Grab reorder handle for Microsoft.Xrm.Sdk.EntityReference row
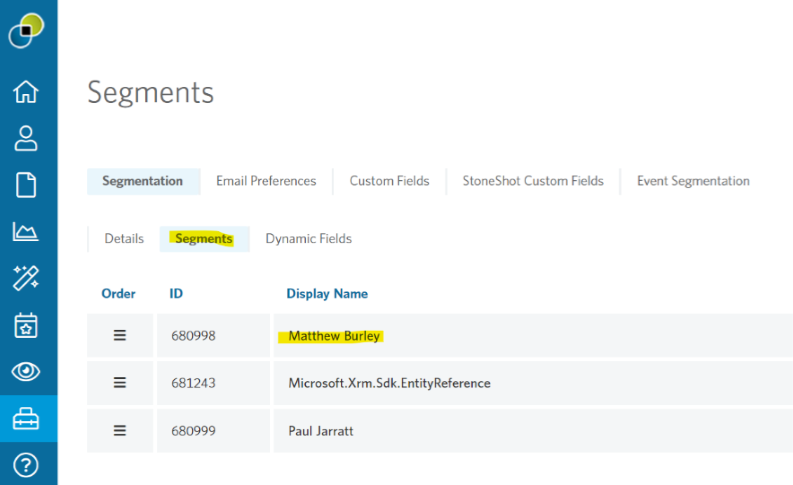The image size is (793, 485). pos(120,383)
